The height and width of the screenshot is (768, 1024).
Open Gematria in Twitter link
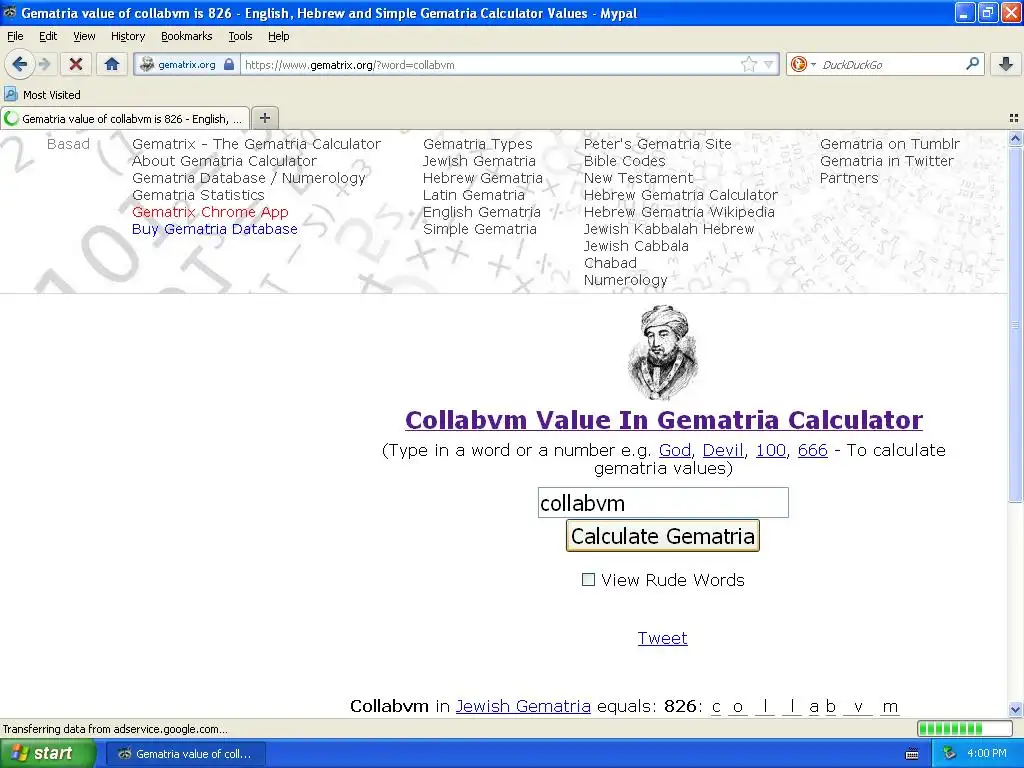(x=886, y=161)
